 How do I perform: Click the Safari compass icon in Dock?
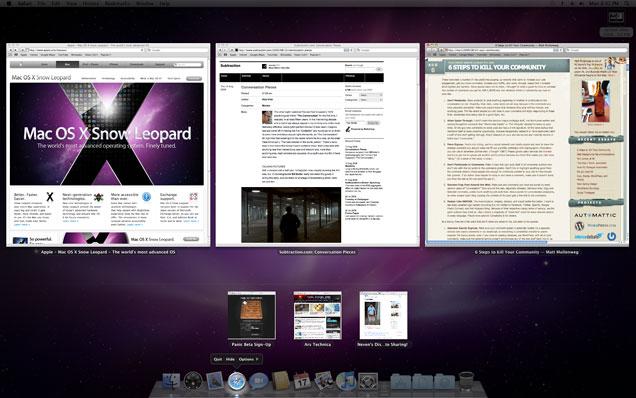(x=236, y=382)
